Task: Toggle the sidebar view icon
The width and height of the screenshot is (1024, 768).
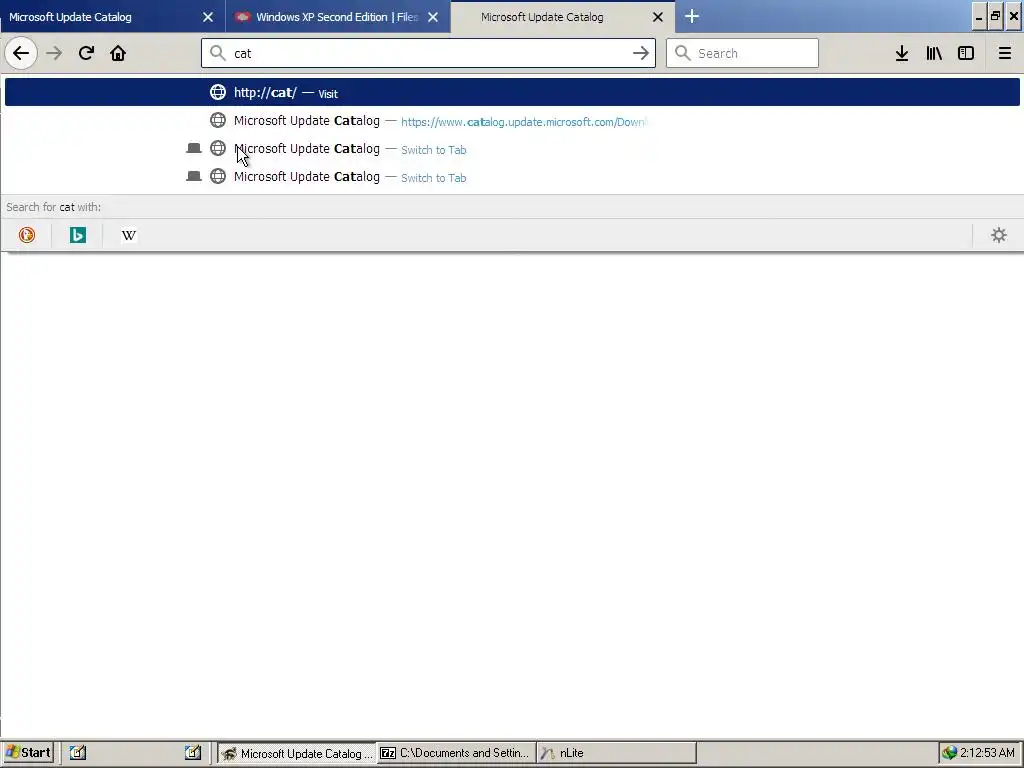Action: (x=966, y=53)
